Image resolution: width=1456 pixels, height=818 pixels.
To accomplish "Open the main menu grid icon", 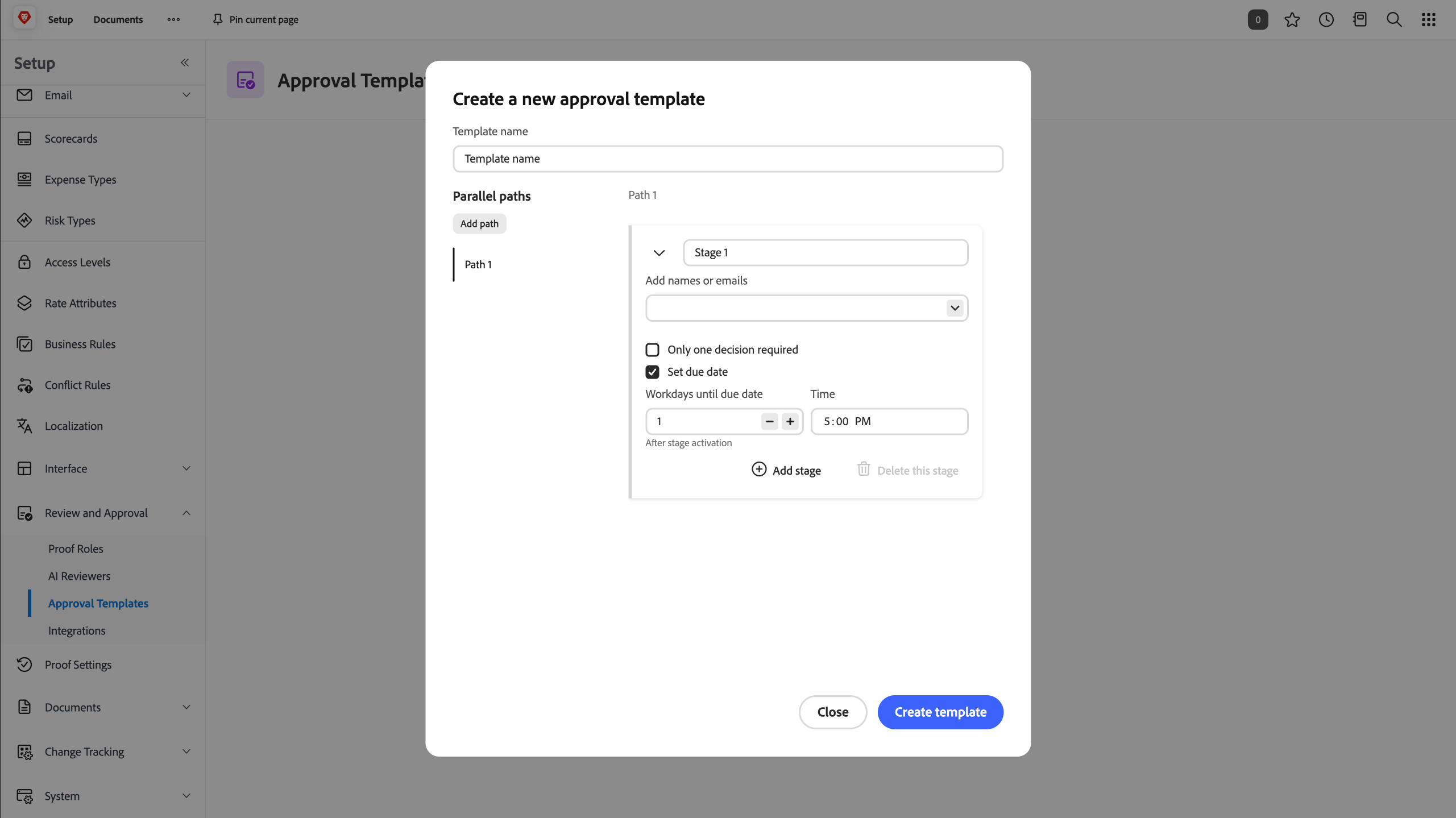I will point(1429,20).
